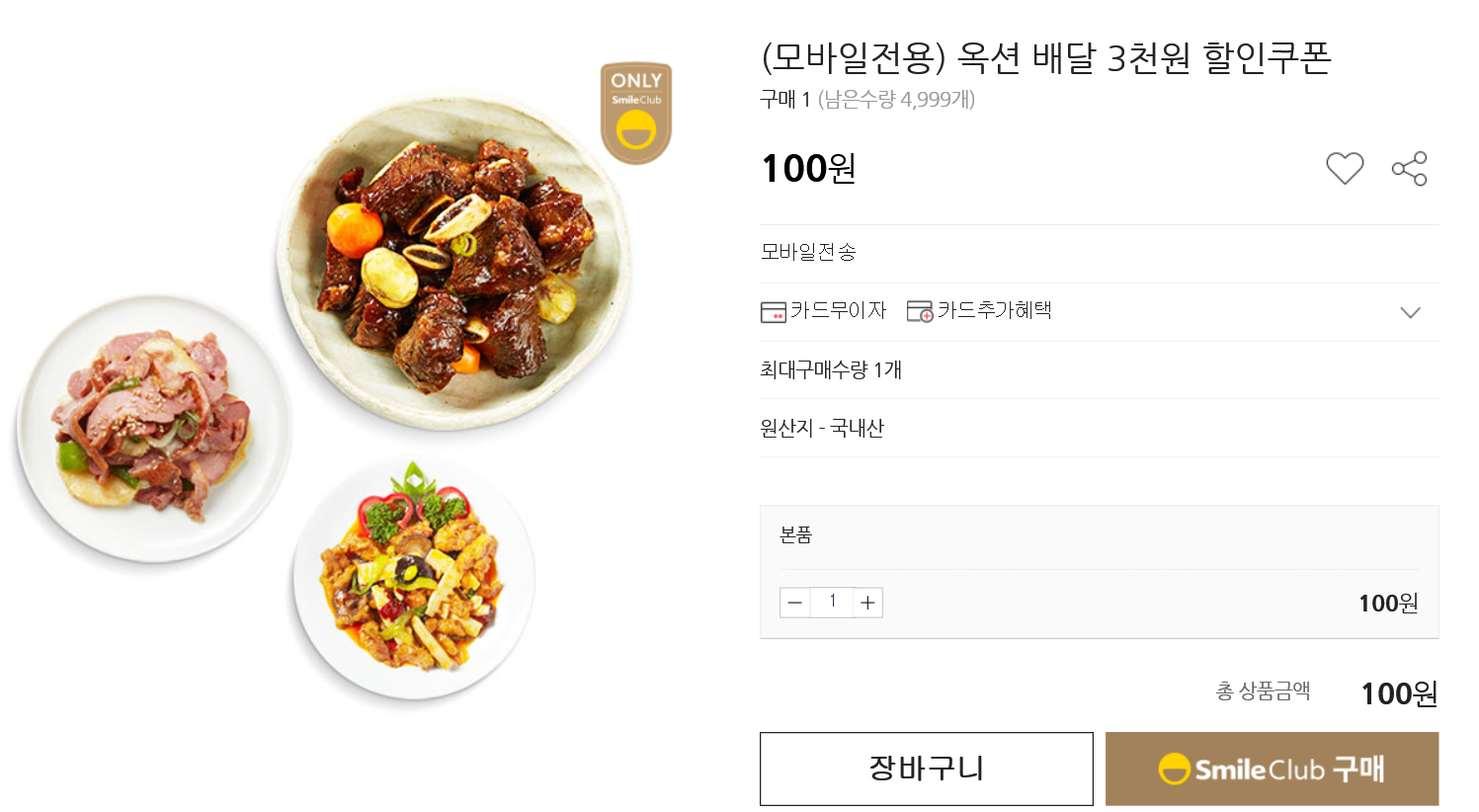Click the product title 옵션 배달 3천원 할인쿠폰
The height and width of the screenshot is (812, 1479).
pos(1046,57)
